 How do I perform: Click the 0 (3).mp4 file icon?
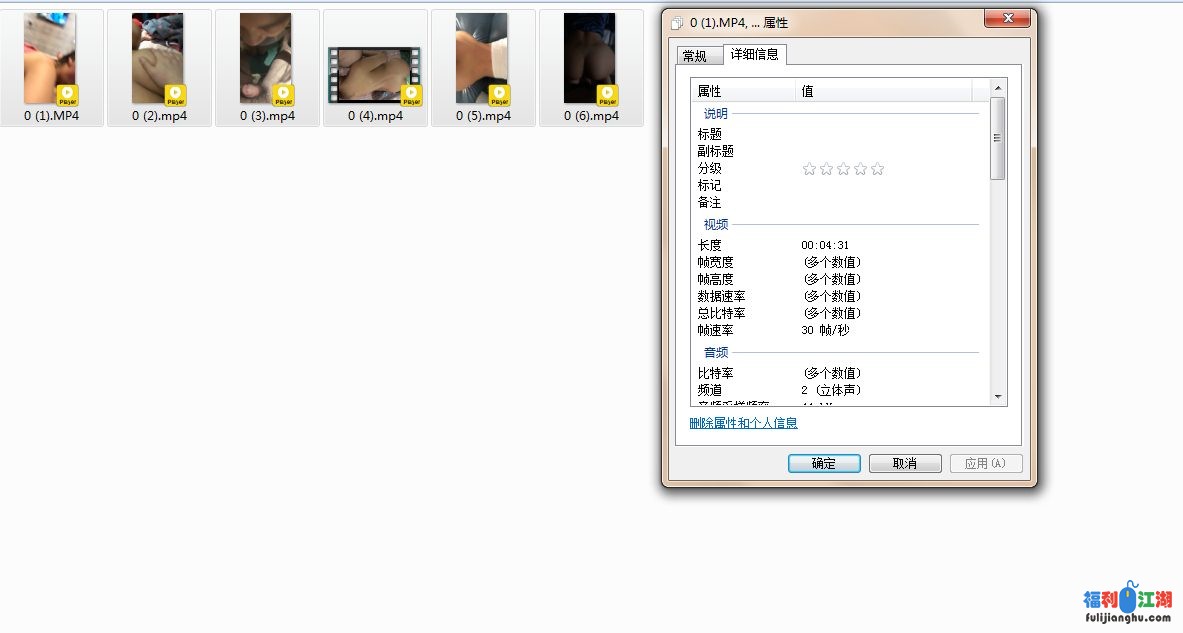click(267, 60)
